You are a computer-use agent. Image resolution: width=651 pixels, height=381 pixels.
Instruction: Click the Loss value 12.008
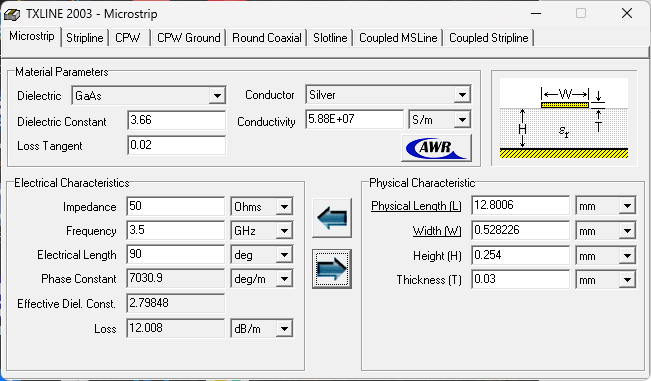[x=175, y=329]
